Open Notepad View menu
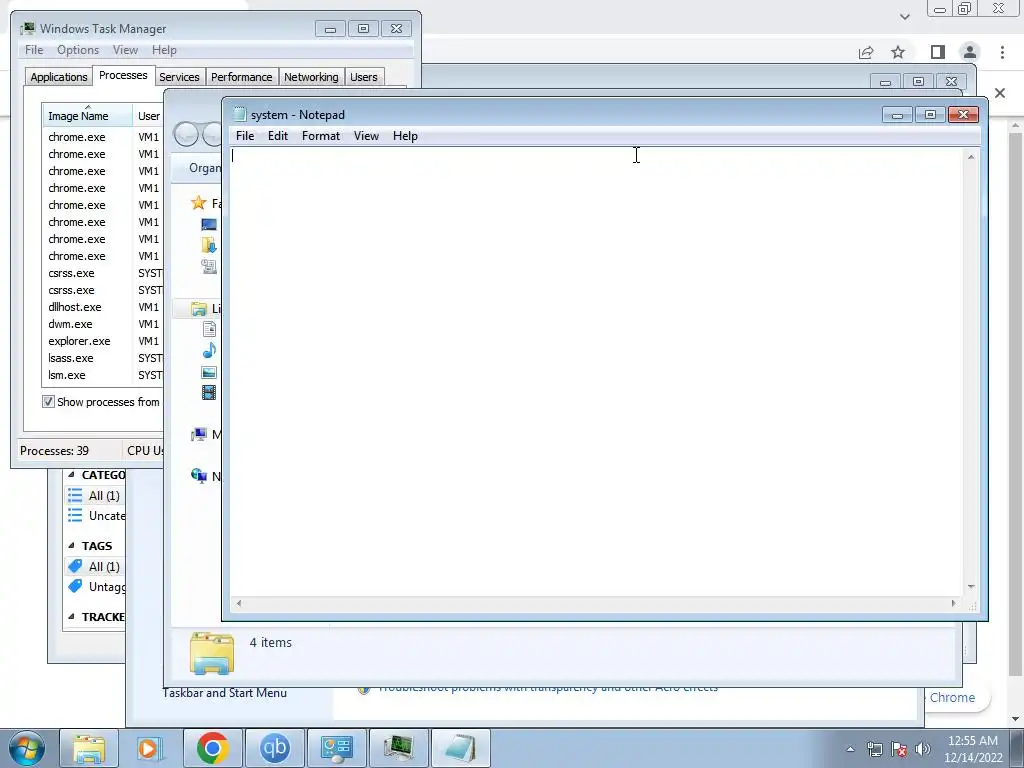Screen dimensions: 1024x768 366,136
